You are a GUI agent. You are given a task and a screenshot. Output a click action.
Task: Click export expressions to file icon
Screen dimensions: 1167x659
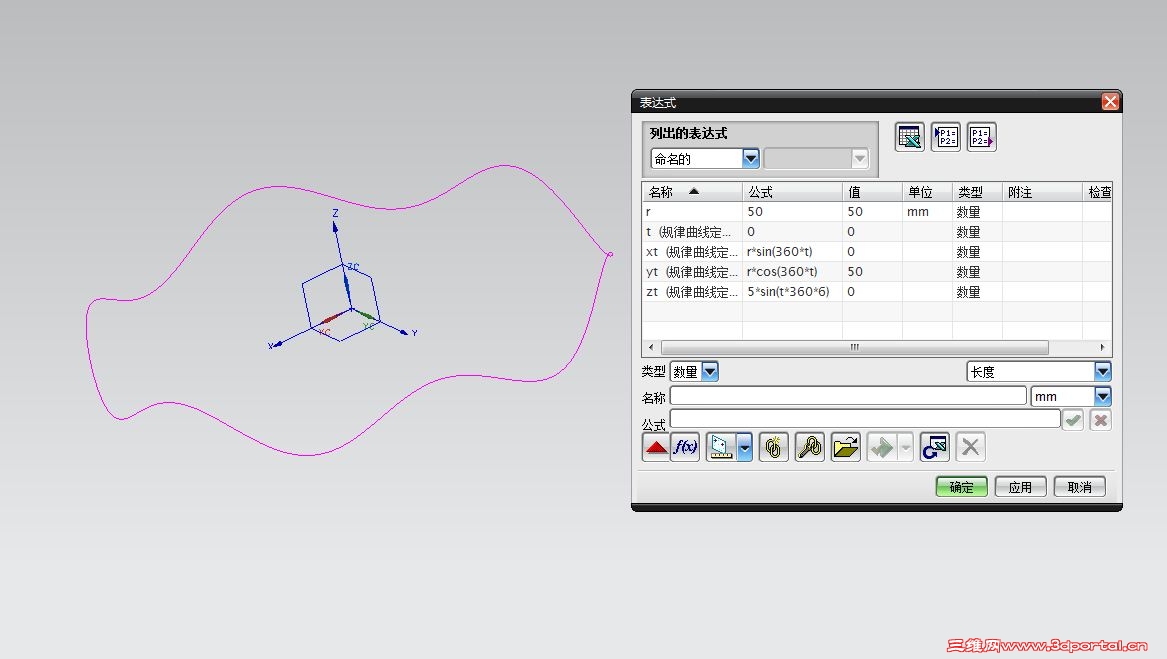pos(981,137)
